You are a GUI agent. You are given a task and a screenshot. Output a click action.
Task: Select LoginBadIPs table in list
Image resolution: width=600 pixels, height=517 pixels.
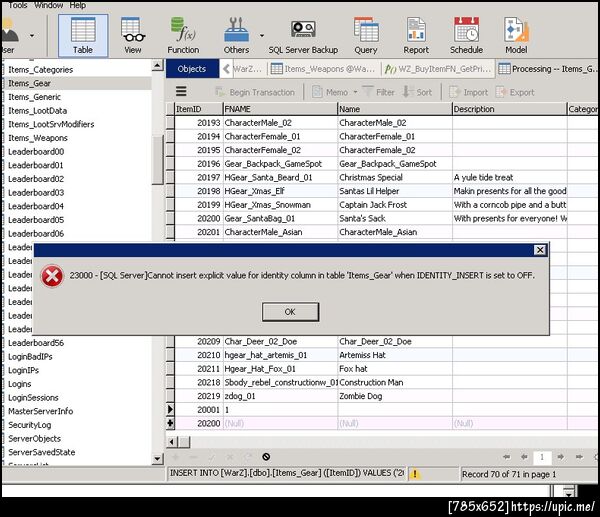pos(30,357)
